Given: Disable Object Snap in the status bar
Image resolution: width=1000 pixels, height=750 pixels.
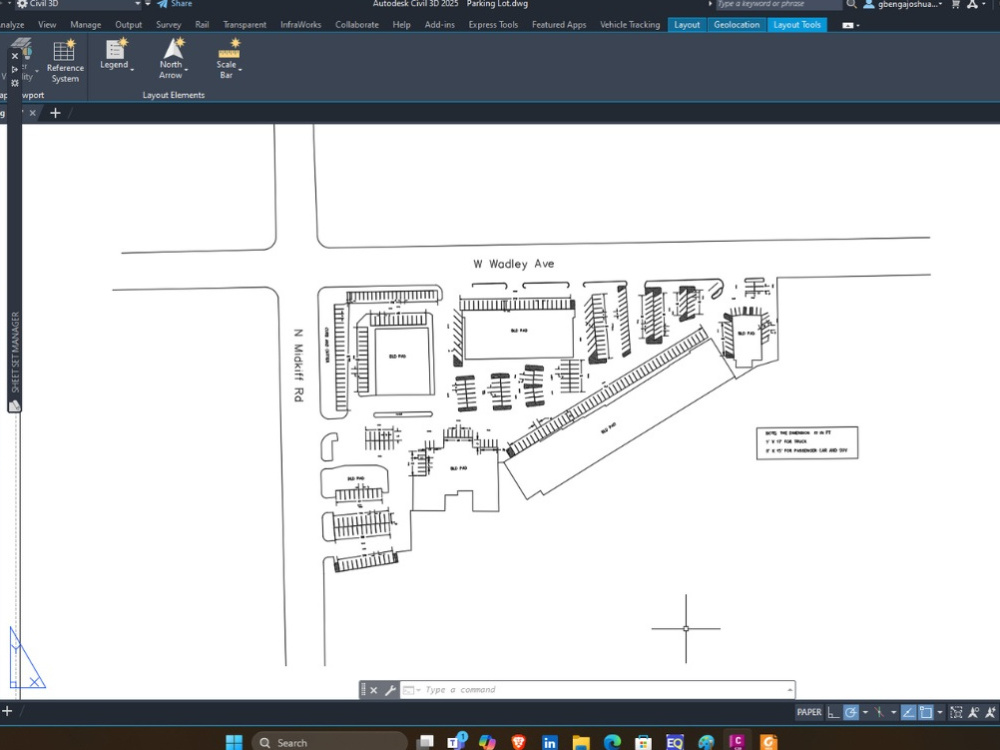Looking at the screenshot, I should tap(925, 712).
